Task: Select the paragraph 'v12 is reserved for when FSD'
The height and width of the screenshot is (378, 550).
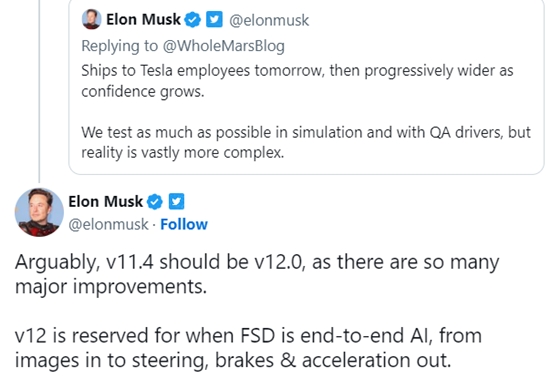Action: coord(248,347)
